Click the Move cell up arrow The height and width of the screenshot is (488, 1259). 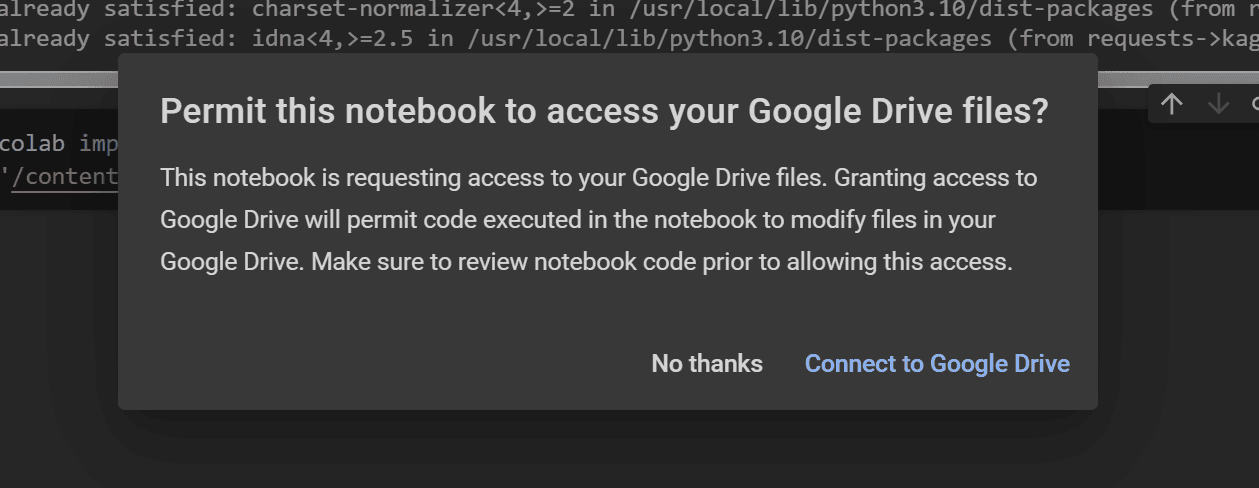pyautogui.click(x=1171, y=104)
